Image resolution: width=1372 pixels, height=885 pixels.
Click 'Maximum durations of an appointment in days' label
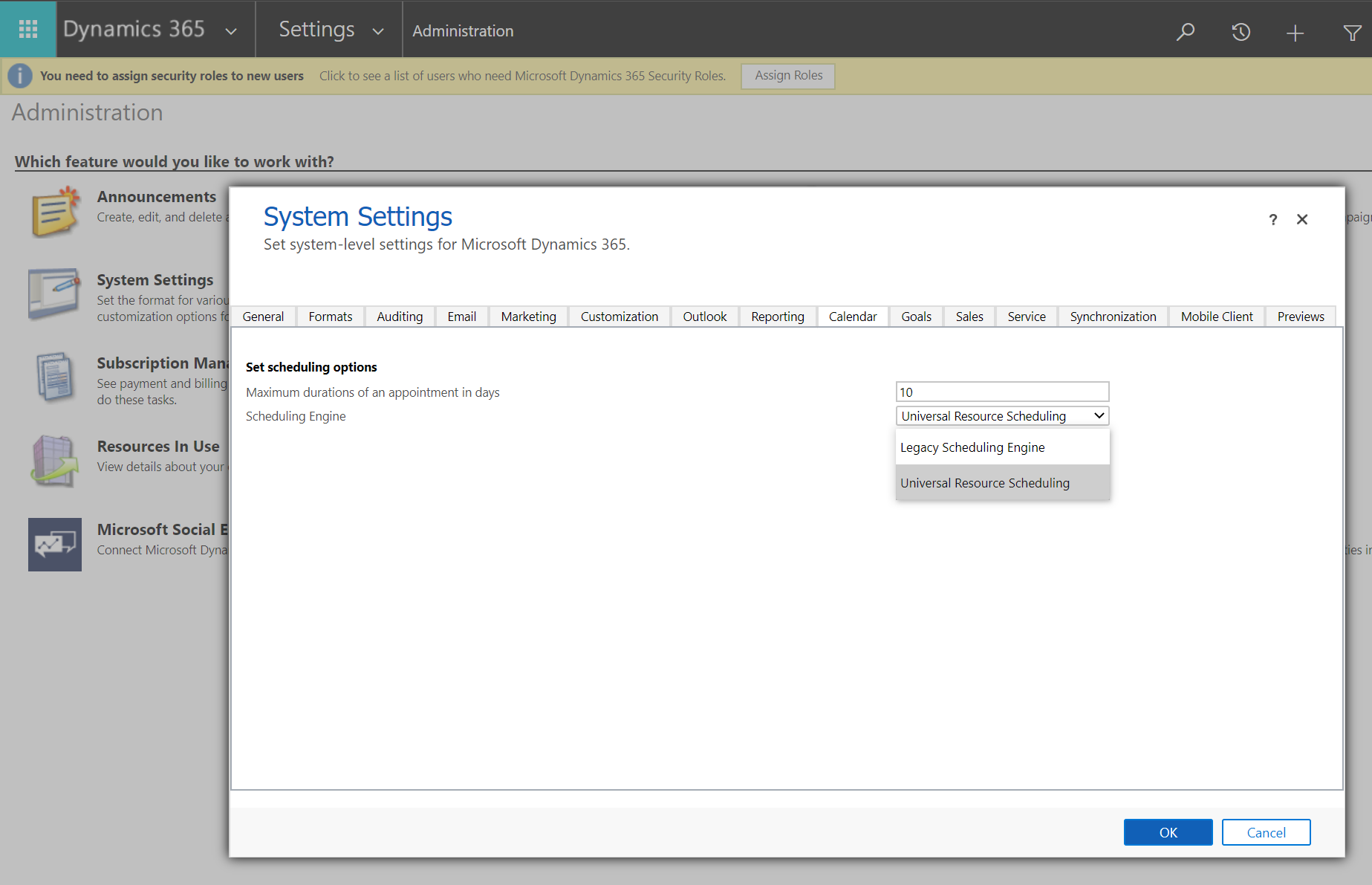373,392
